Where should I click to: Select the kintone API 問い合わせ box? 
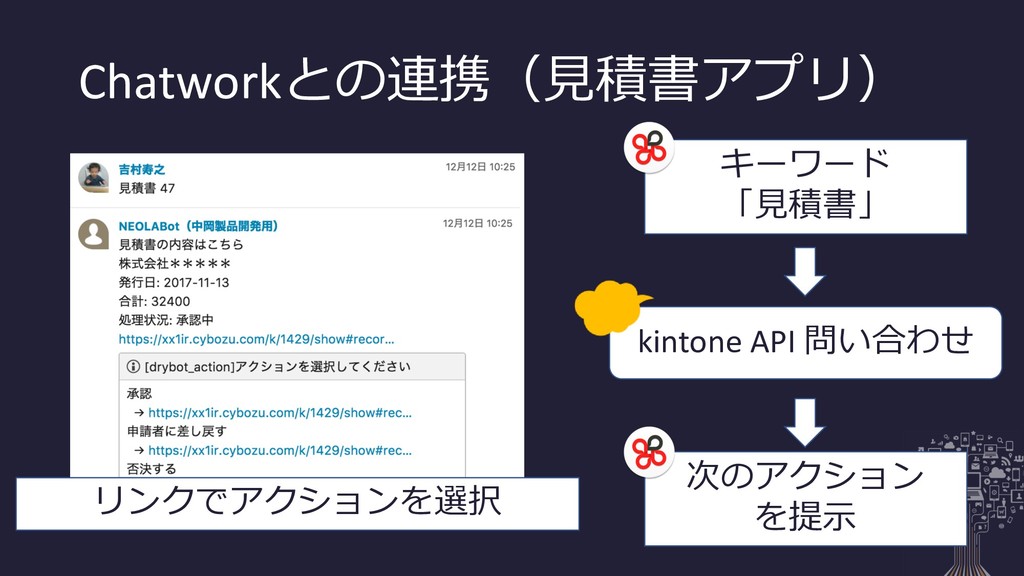click(805, 342)
